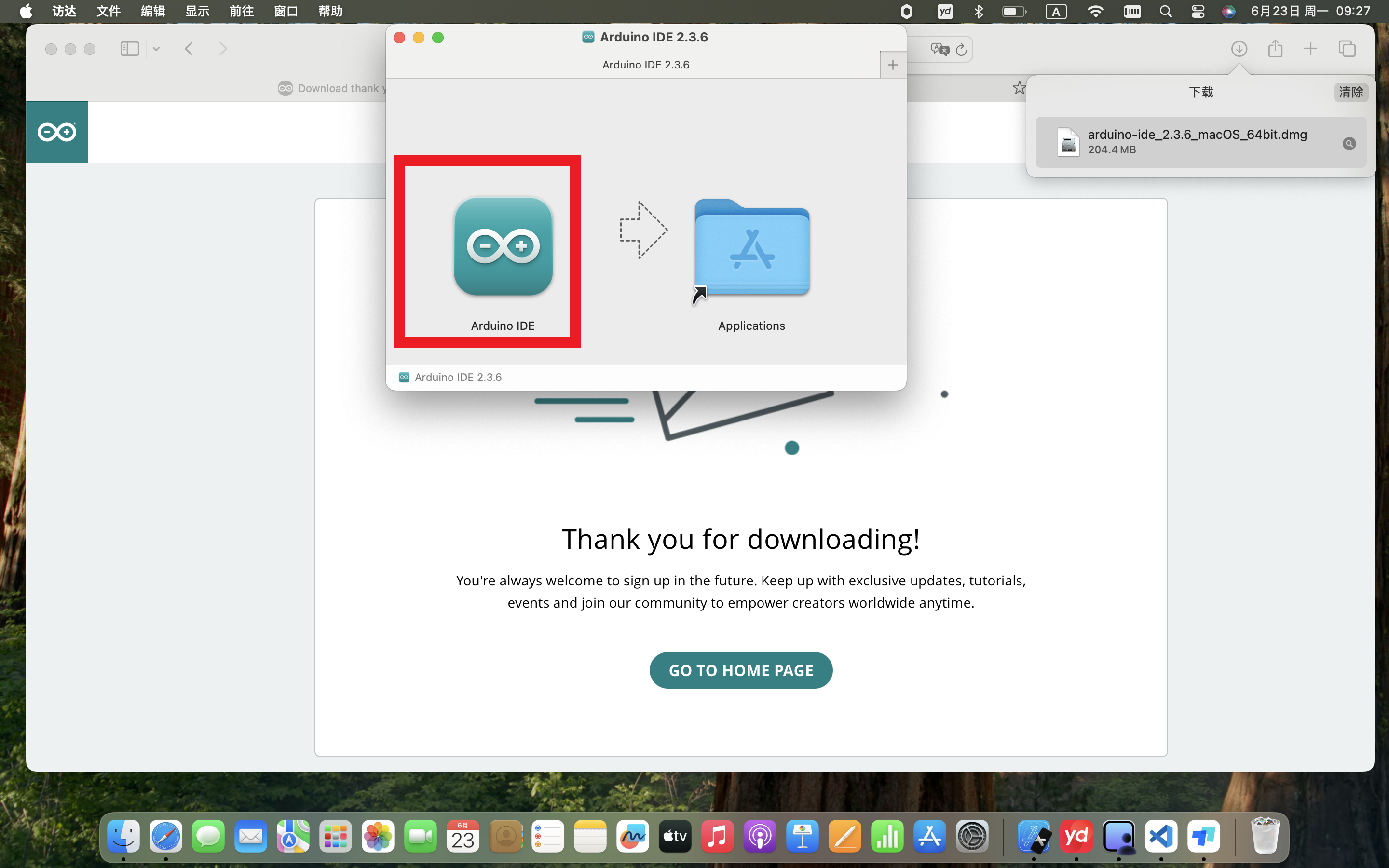This screenshot has height=868, width=1389.
Task: Open Photos from the Dock
Action: 378,837
